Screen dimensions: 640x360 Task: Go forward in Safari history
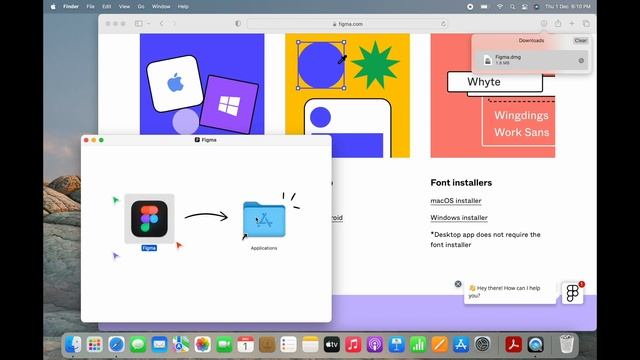(174, 24)
